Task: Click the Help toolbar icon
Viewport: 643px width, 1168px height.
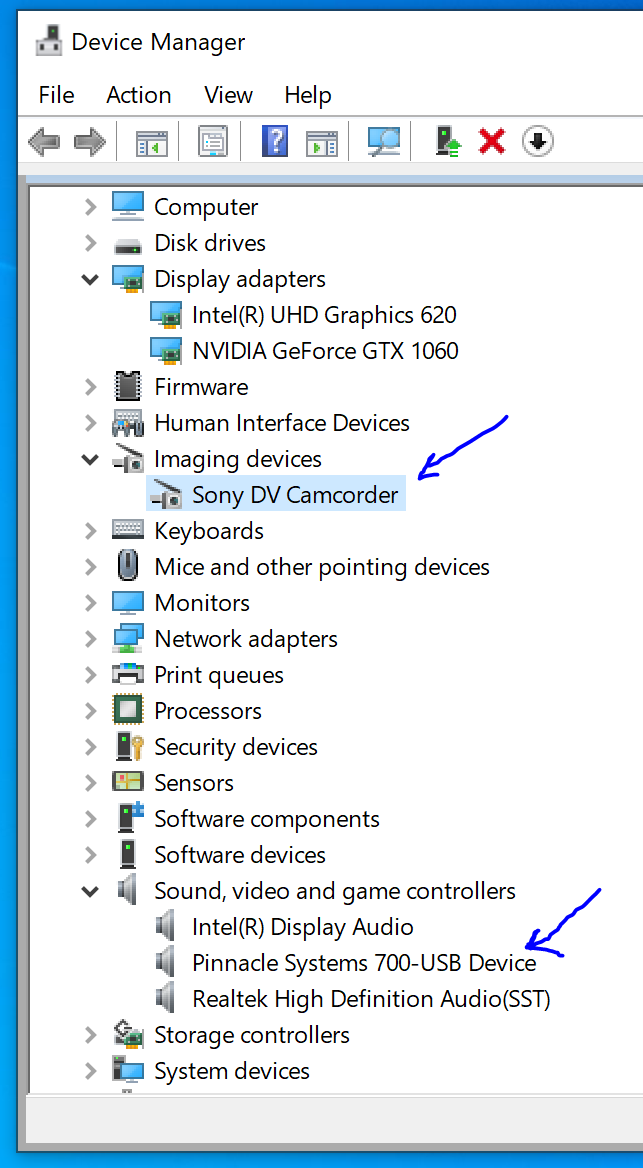Action: 274,142
